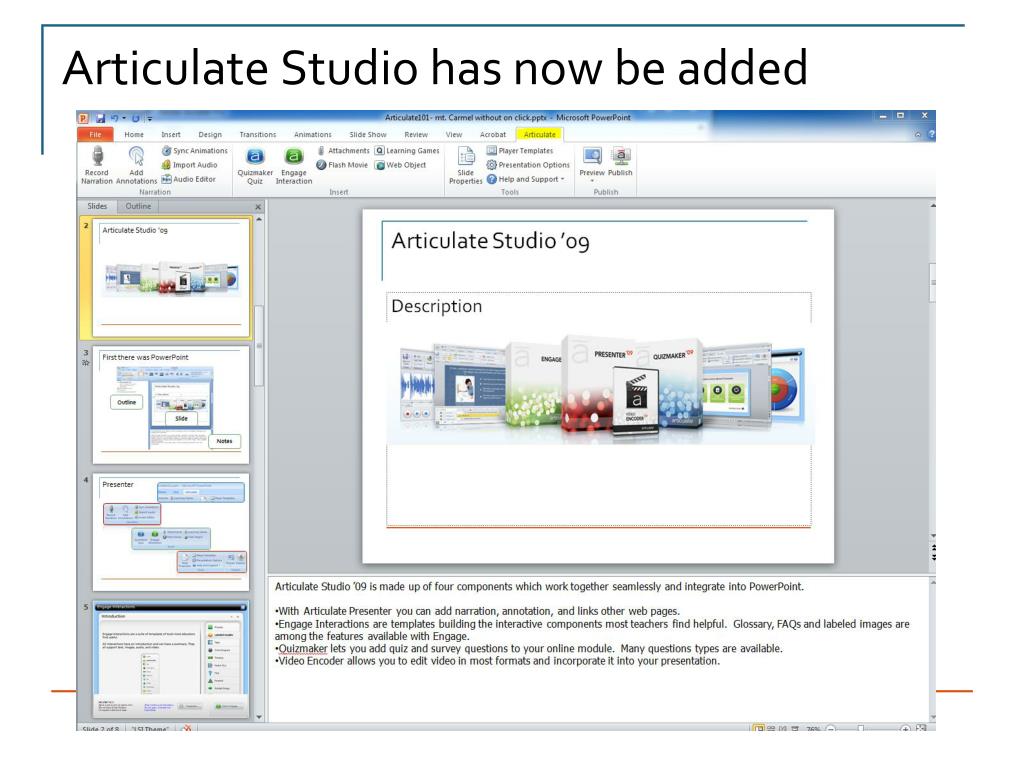The height and width of the screenshot is (768, 1024).
Task: Select the Add Annotations tool
Action: pos(136,165)
